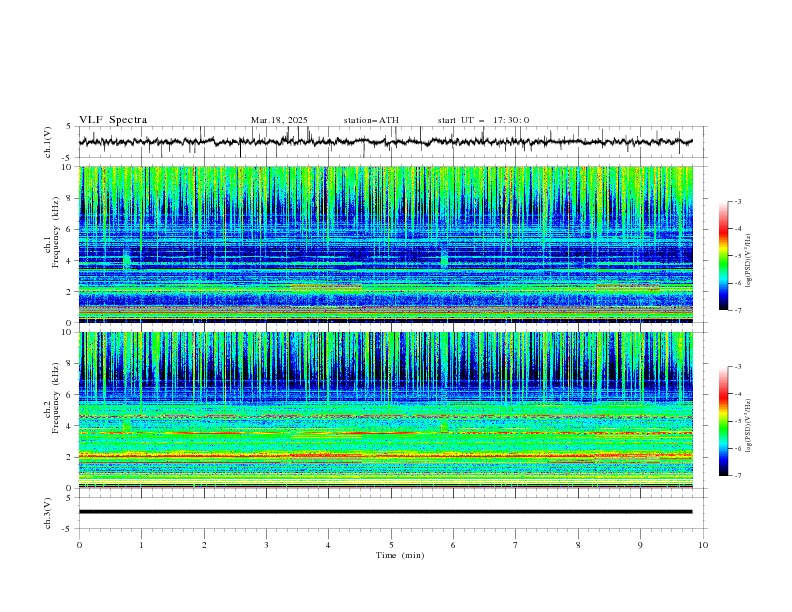Click the 'Time (min)' x-axis label

pos(400,555)
